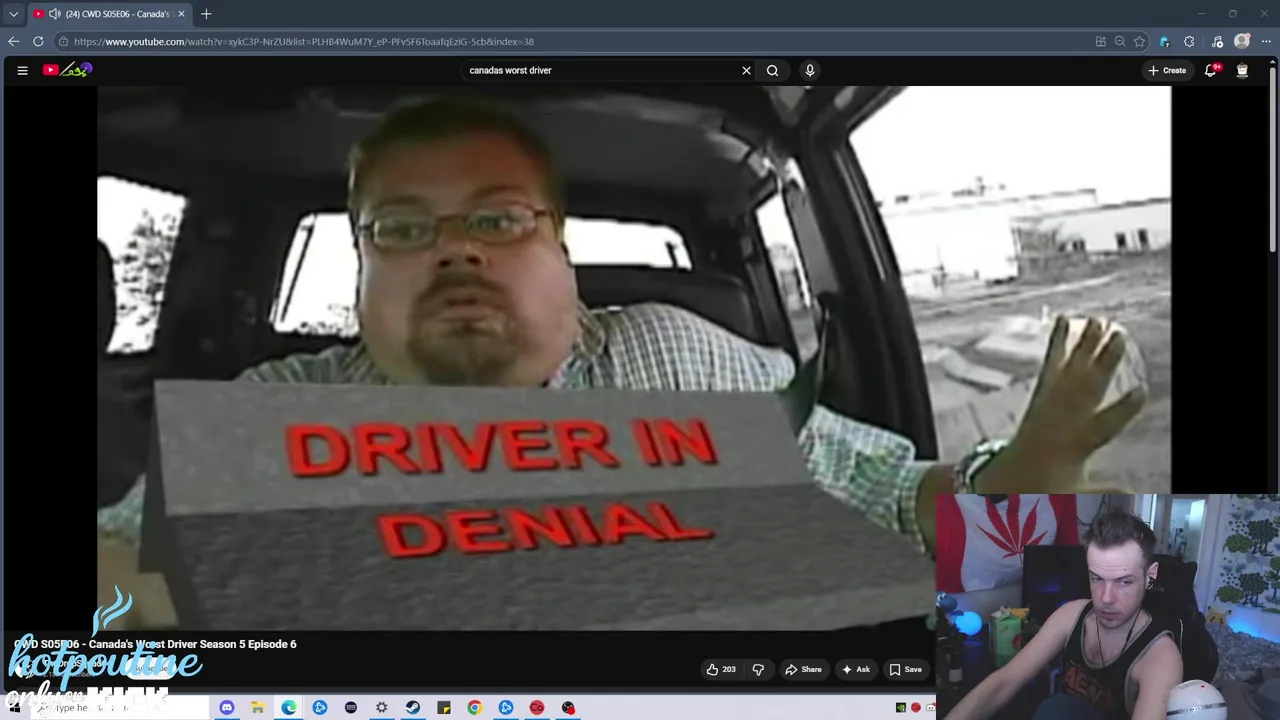This screenshot has width=1280, height=720.
Task: Open Sticky Notes from the taskbar
Action: [443, 708]
